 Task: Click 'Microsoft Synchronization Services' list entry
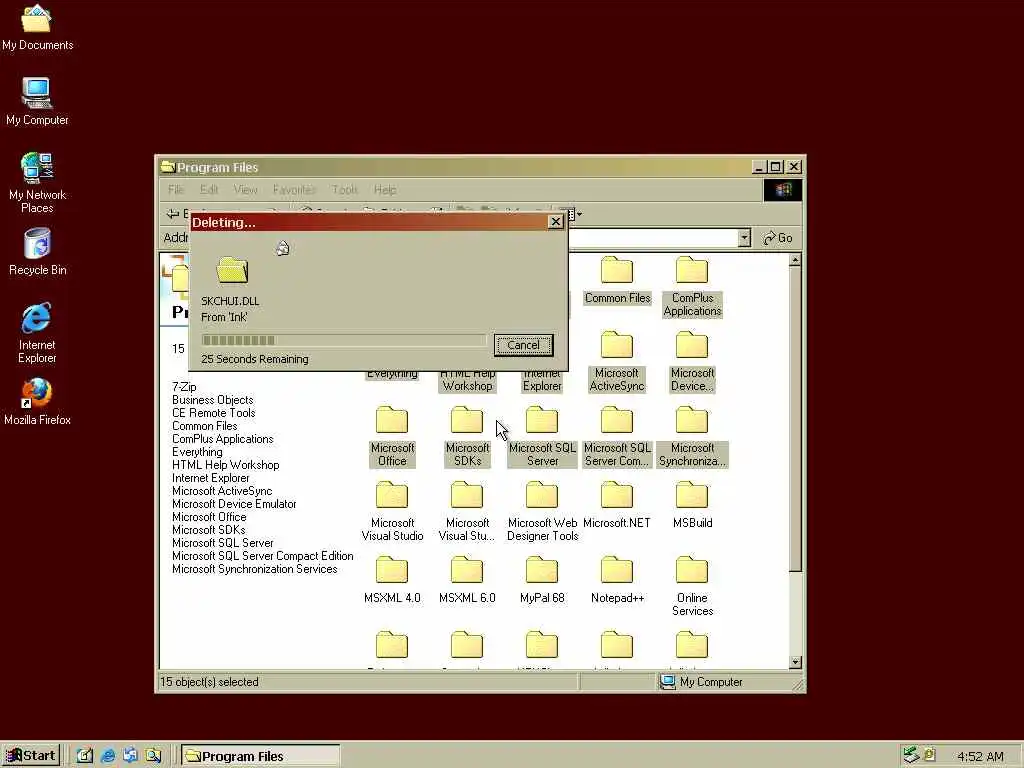coord(255,569)
